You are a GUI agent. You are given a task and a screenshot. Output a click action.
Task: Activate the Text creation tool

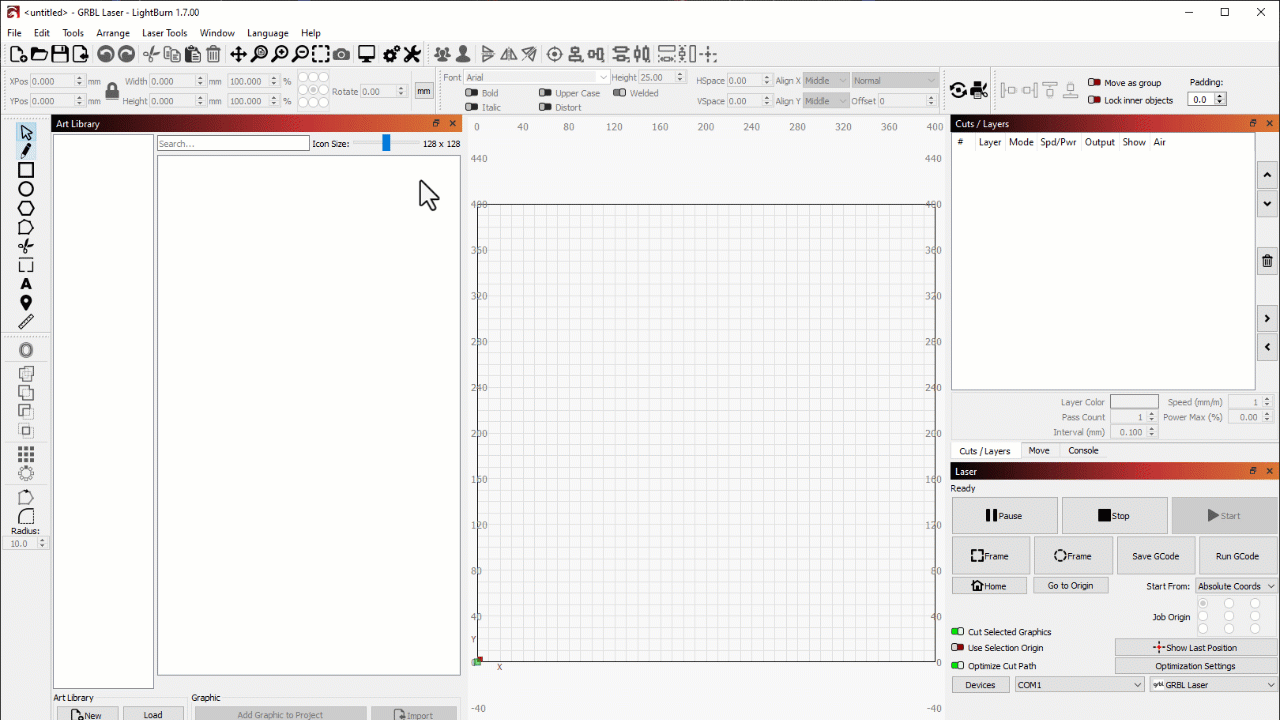(x=27, y=284)
